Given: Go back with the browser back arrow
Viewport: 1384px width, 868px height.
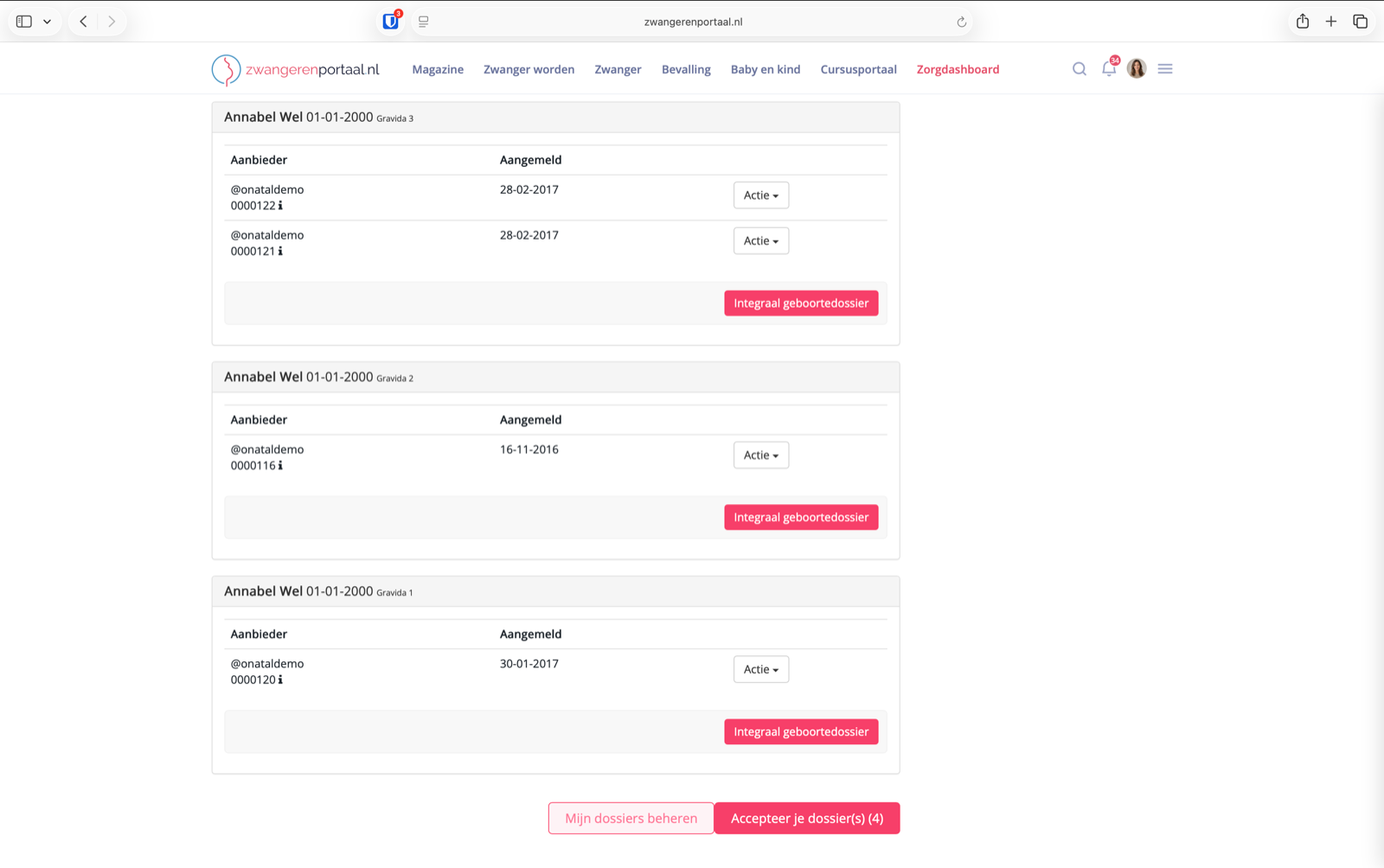Looking at the screenshot, I should coord(84,22).
